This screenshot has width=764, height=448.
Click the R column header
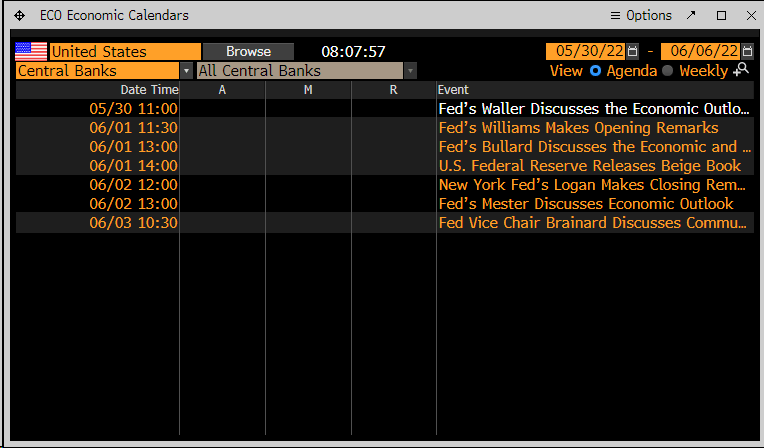394,90
